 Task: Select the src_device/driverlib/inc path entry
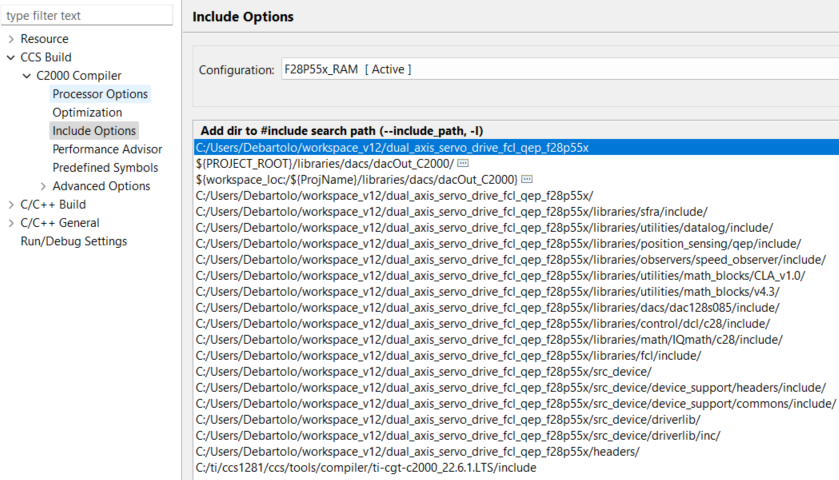click(x=457, y=435)
